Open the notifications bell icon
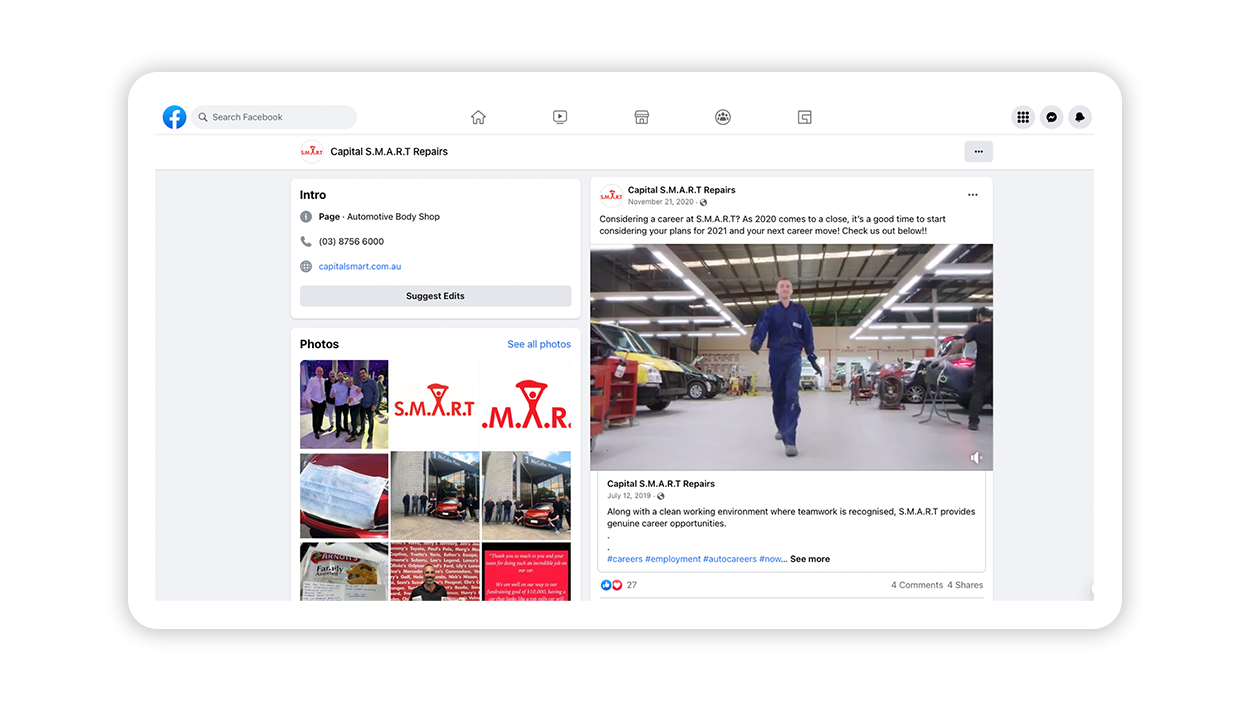Viewport: 1248px width, 702px height. 1080,117
